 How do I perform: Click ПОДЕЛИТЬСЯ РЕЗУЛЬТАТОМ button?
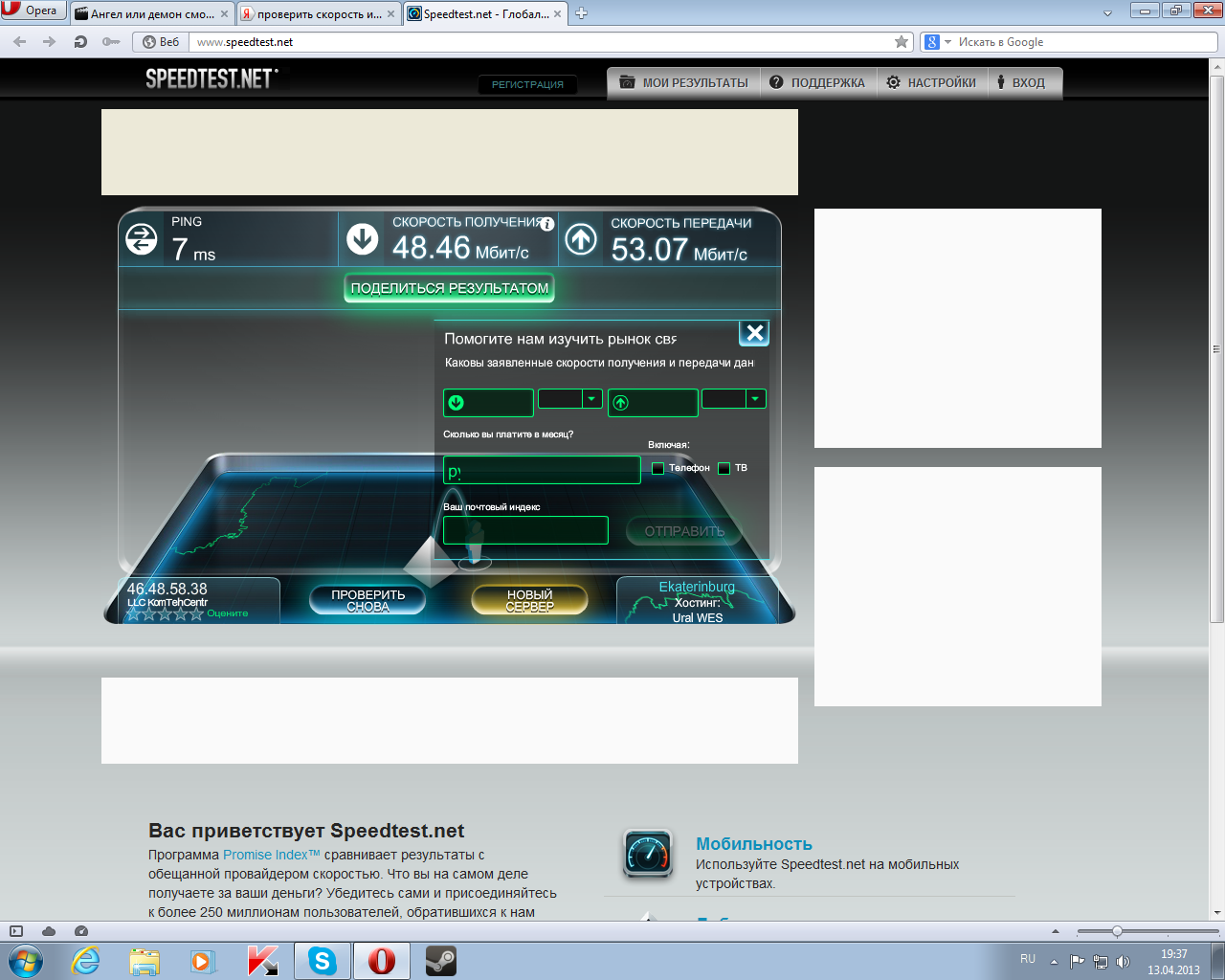pos(450,288)
